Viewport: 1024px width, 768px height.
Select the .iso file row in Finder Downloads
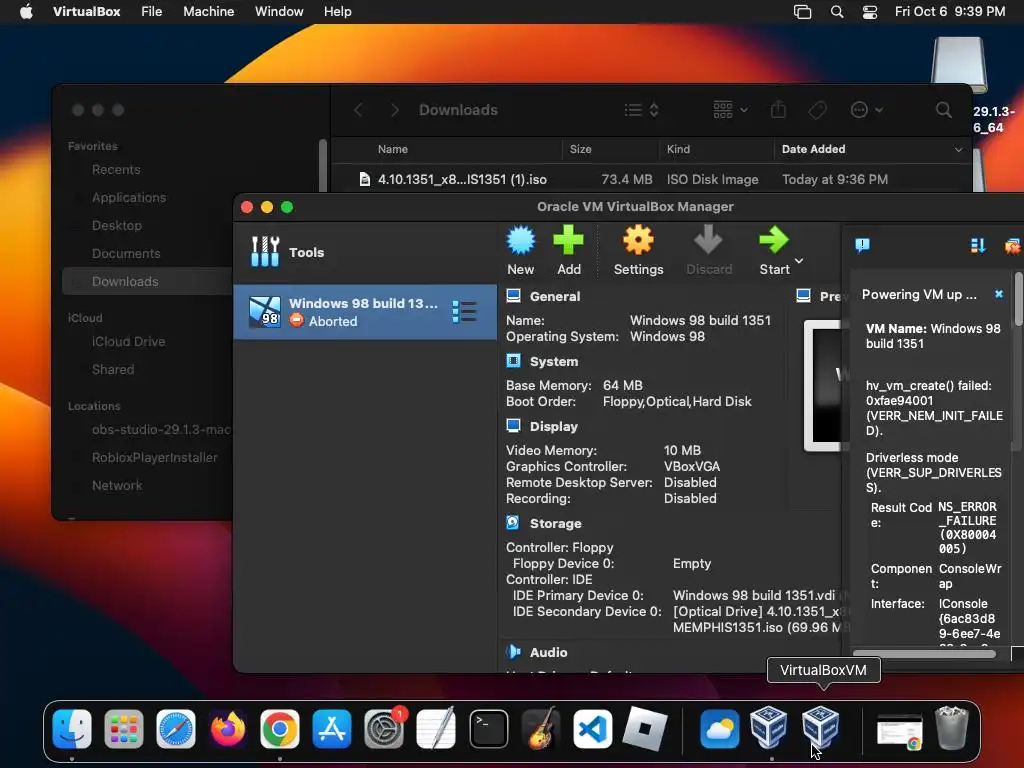coord(651,179)
